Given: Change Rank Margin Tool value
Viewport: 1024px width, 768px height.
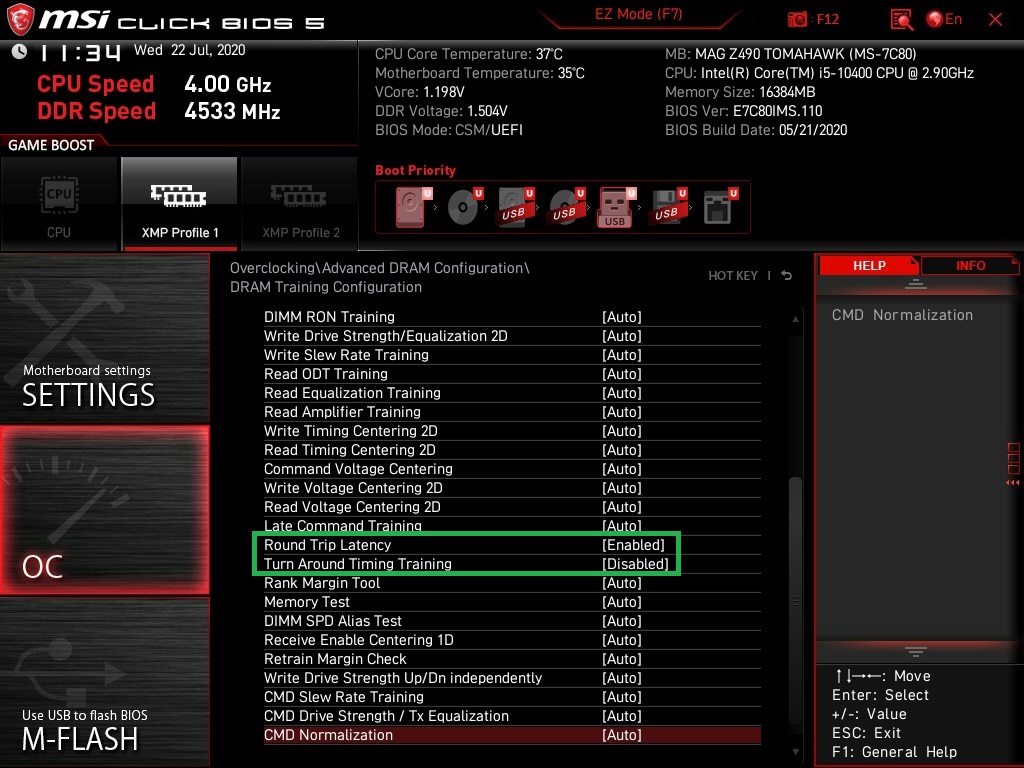Looking at the screenshot, I should pyautogui.click(x=622, y=583).
